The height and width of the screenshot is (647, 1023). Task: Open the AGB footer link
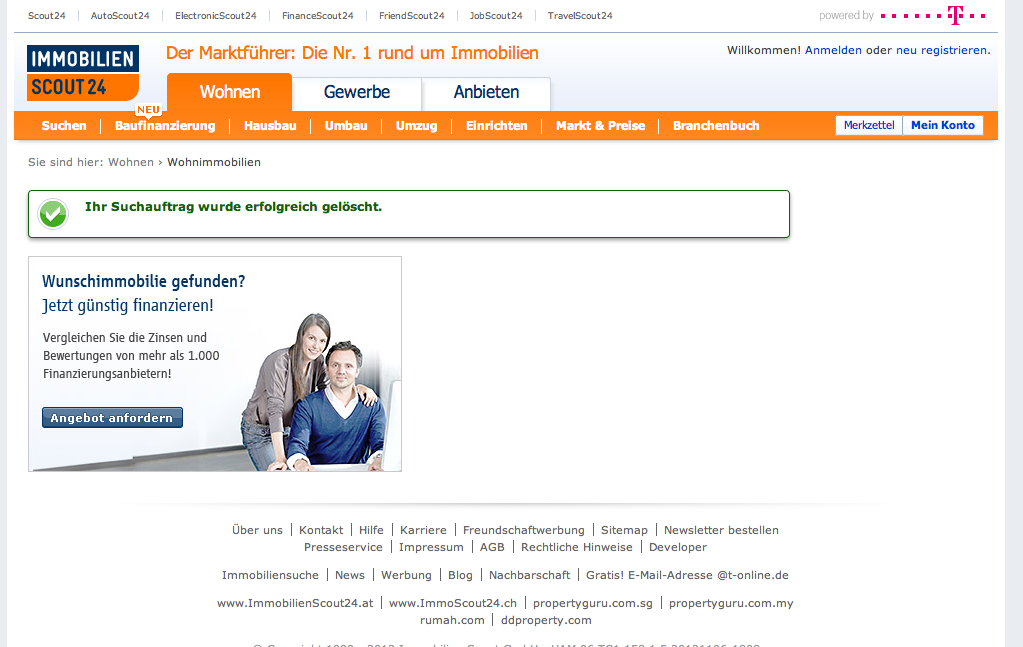pyautogui.click(x=492, y=547)
